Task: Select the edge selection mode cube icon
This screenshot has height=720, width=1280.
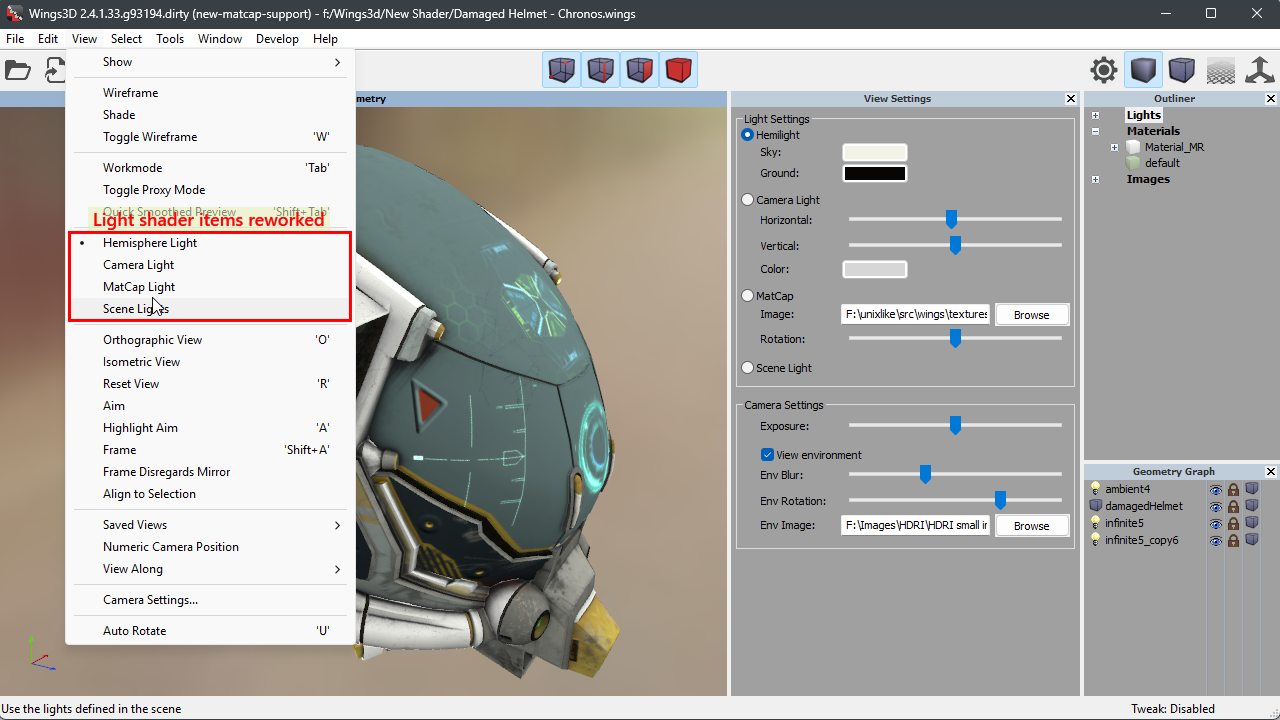Action: pyautogui.click(x=601, y=70)
